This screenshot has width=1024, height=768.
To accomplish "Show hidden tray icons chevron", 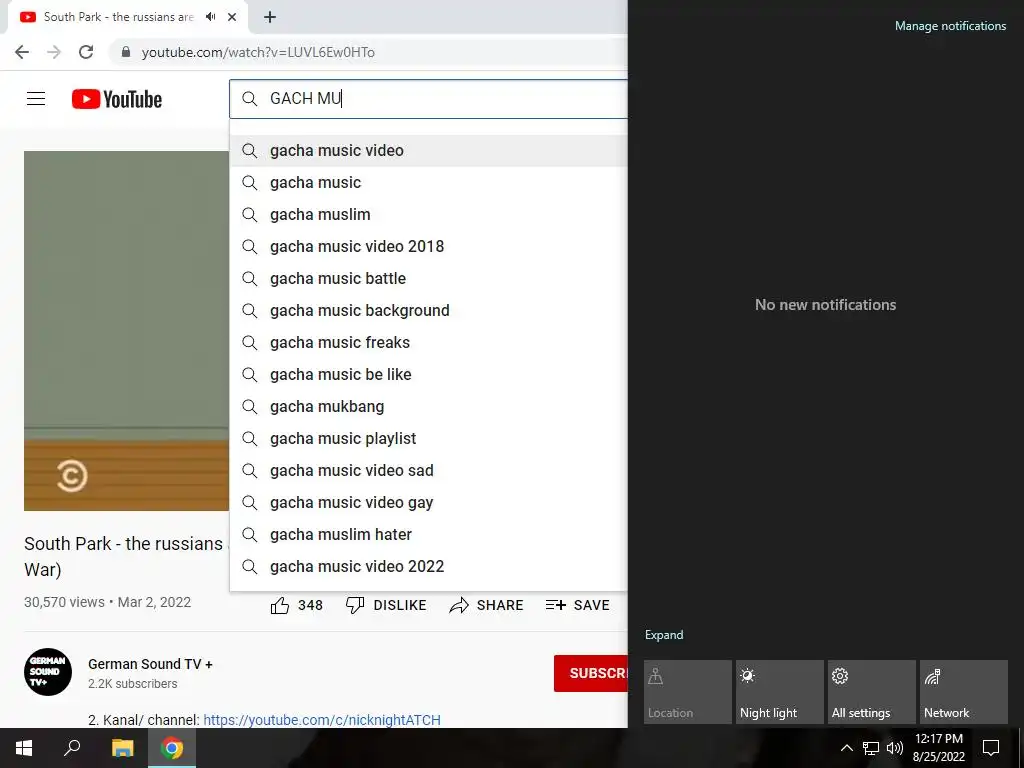I will [846, 748].
